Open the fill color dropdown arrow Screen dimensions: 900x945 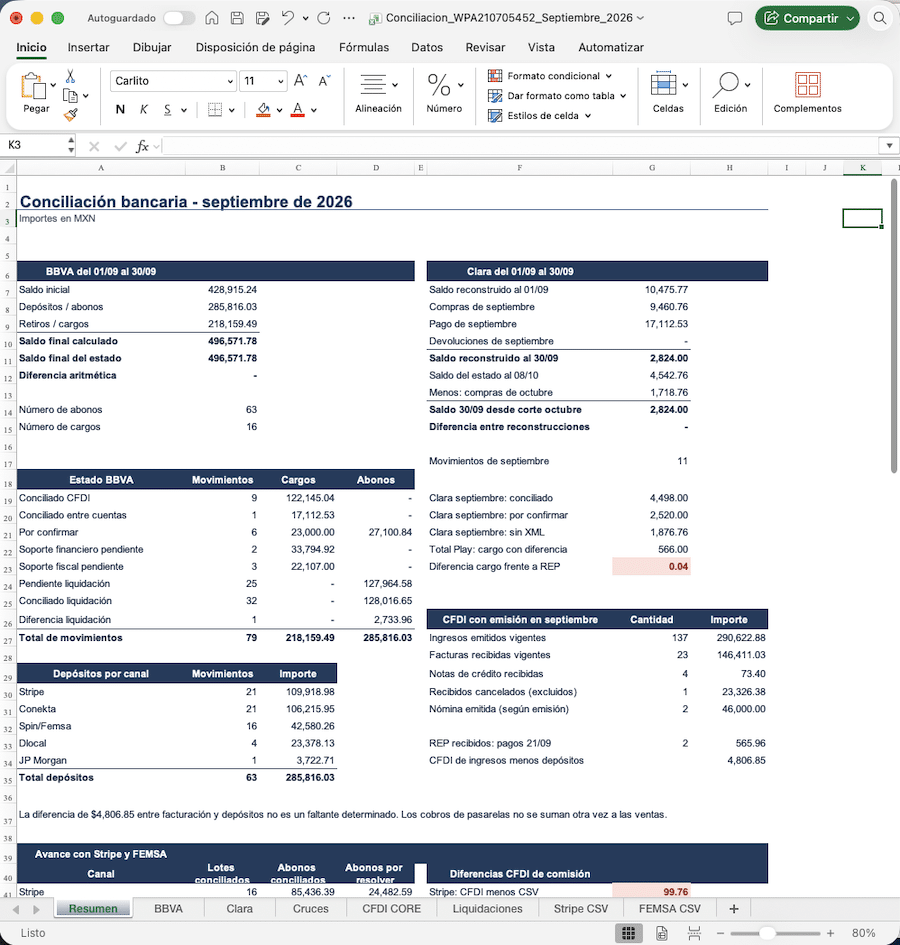tap(280, 110)
